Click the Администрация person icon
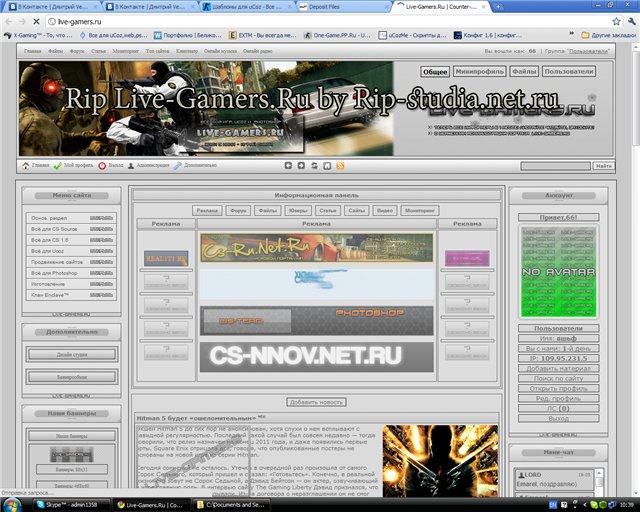This screenshot has width=640, height=512. (131, 166)
